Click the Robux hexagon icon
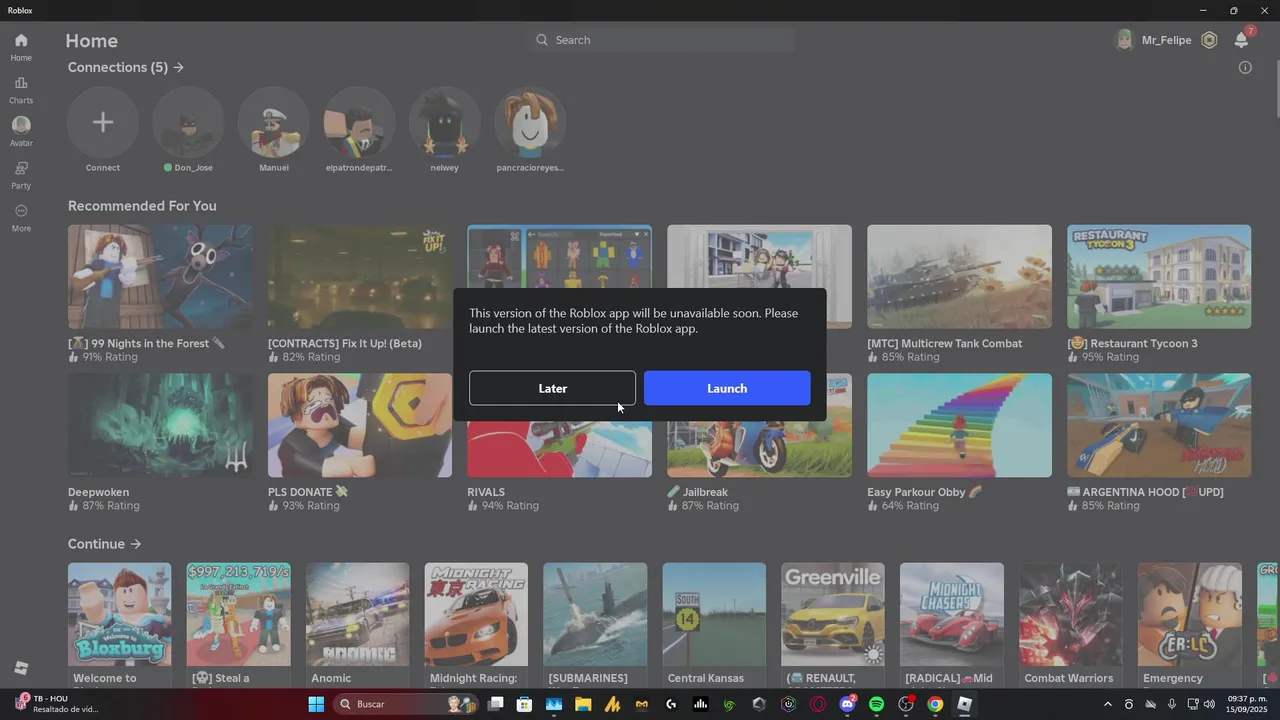Viewport: 1280px width, 720px height. point(1209,40)
